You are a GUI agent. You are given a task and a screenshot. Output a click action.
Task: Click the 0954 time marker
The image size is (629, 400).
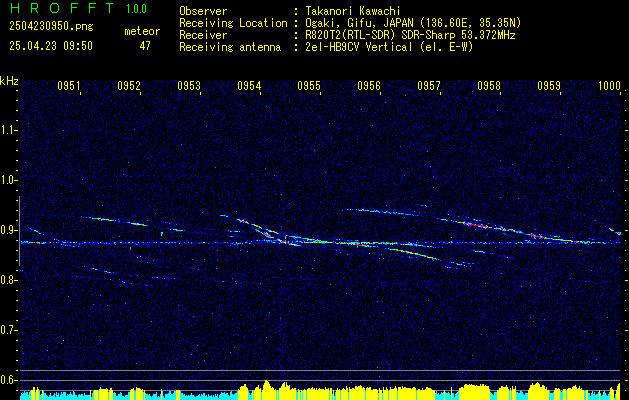click(x=249, y=85)
